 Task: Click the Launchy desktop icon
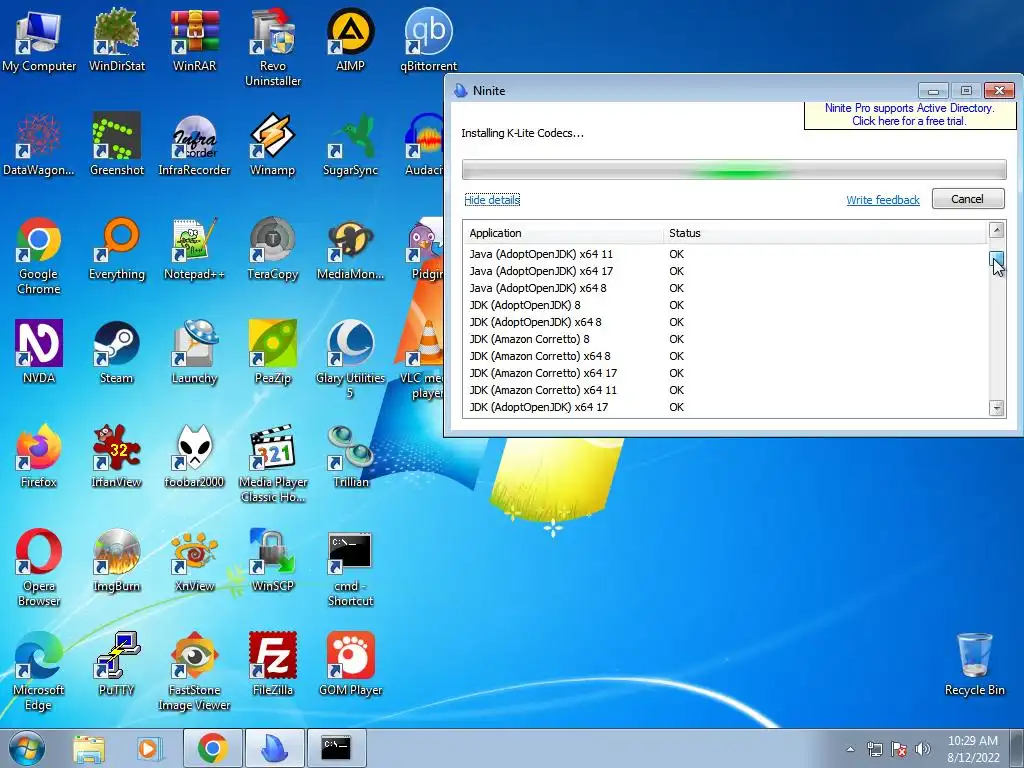(x=194, y=353)
